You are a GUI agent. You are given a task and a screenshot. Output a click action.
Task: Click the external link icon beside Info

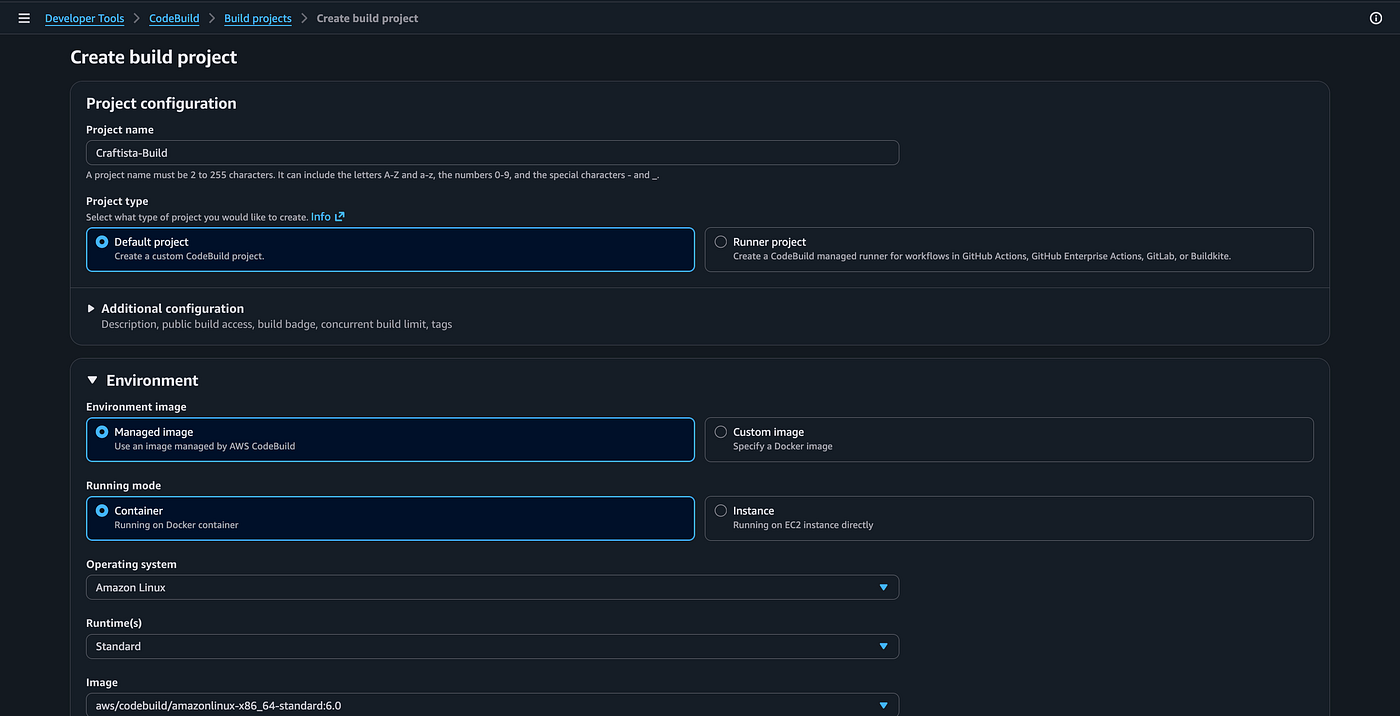[340, 216]
